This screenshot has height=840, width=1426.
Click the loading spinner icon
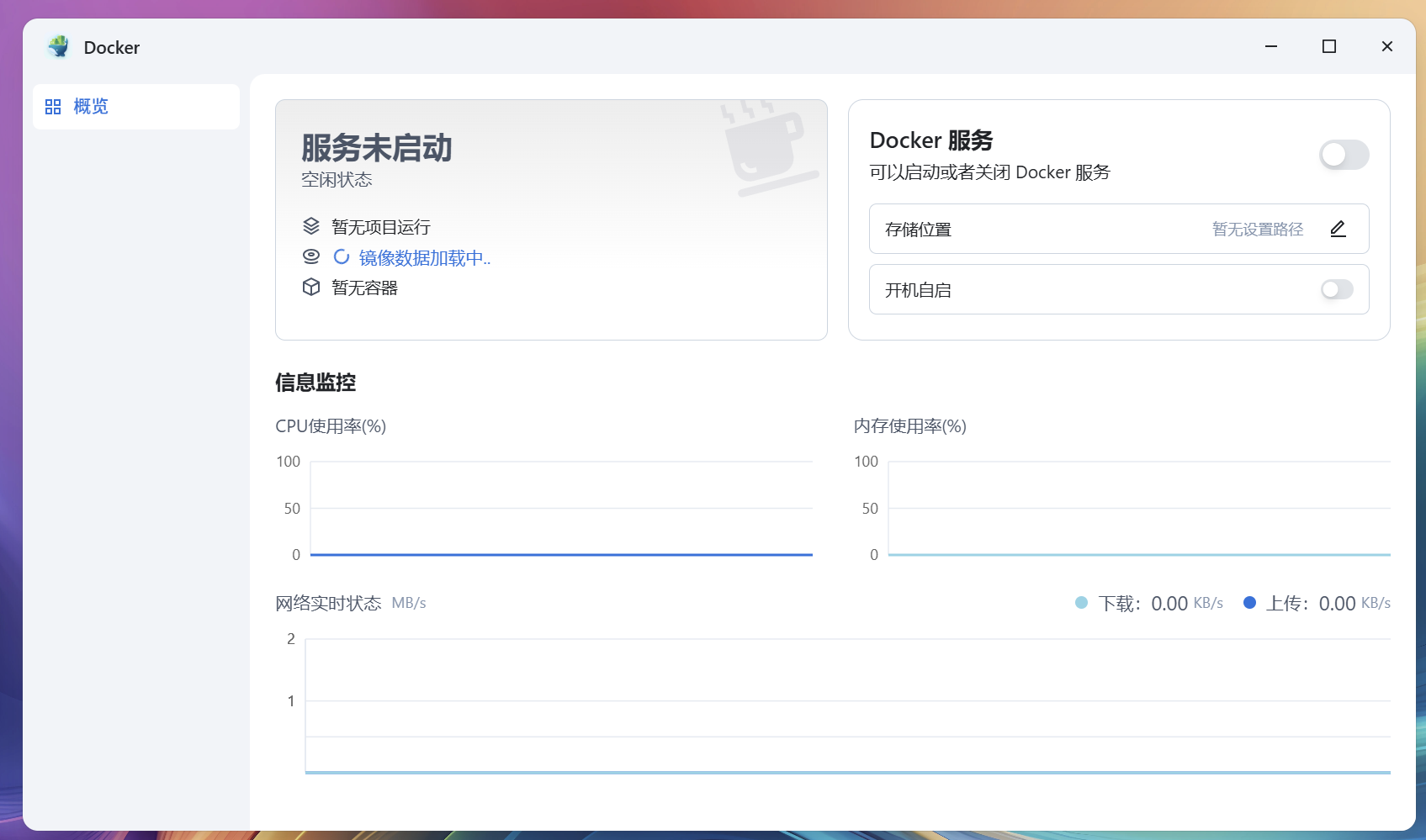coord(342,257)
